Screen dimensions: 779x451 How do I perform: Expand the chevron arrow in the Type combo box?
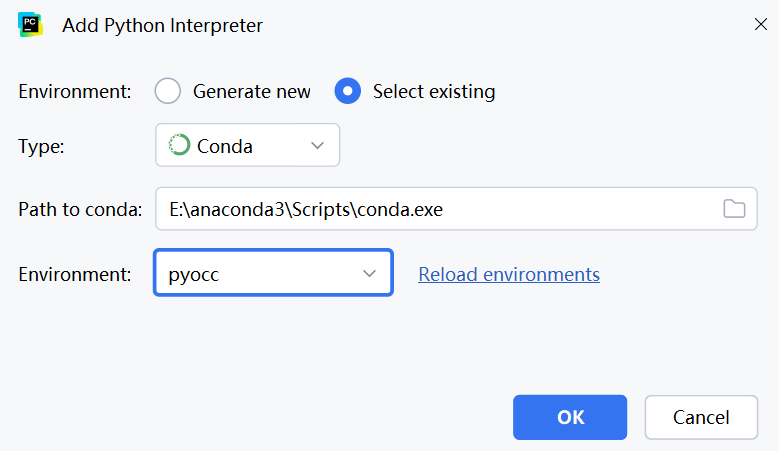pos(318,145)
